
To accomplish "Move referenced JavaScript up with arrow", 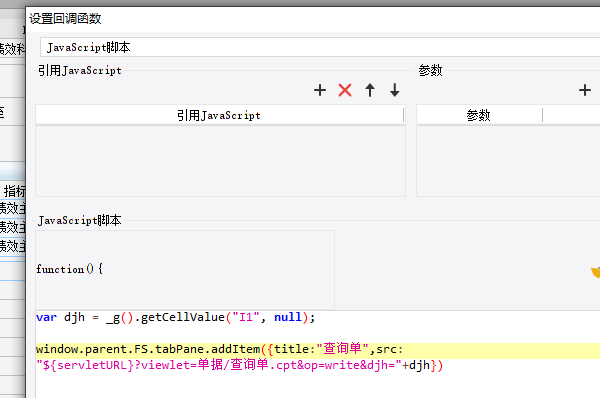I will click(370, 90).
